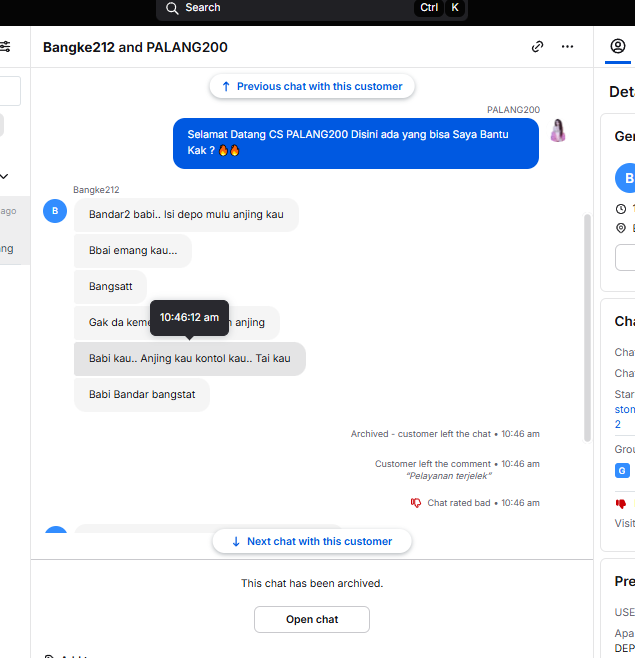Click the blue G group badge
This screenshot has width=635, height=658.
click(622, 471)
